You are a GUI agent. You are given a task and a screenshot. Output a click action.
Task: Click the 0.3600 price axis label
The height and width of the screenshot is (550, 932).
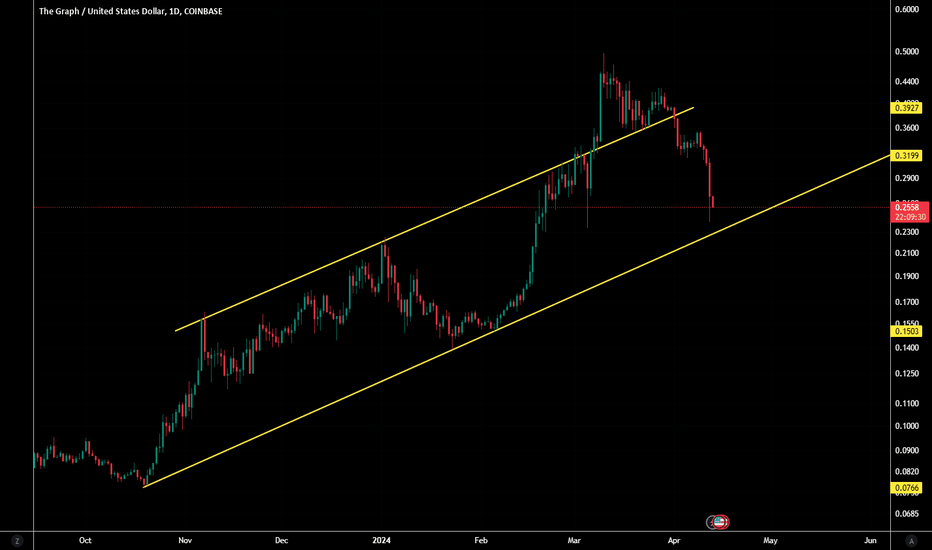[906, 128]
